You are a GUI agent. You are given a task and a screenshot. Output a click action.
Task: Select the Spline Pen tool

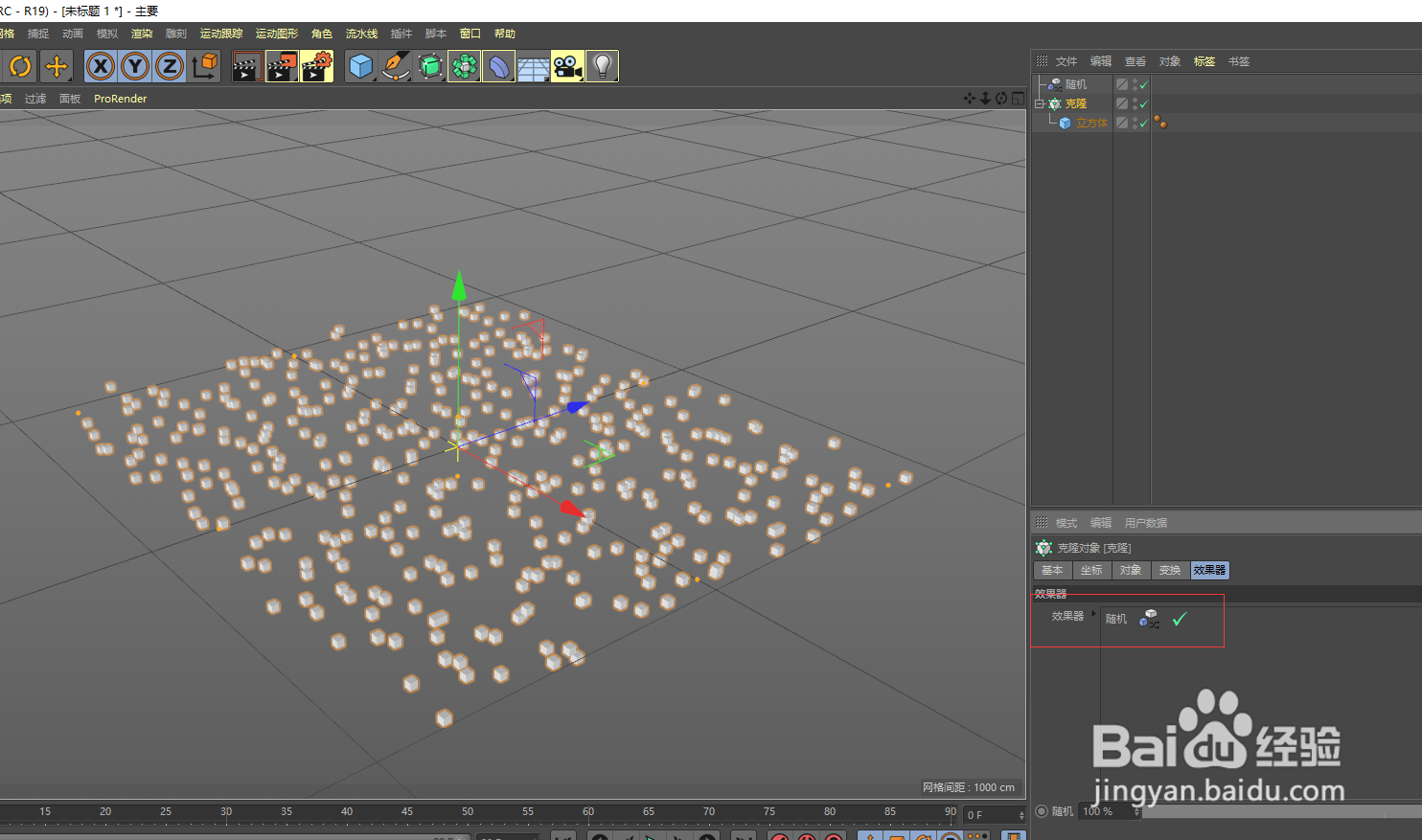[396, 66]
